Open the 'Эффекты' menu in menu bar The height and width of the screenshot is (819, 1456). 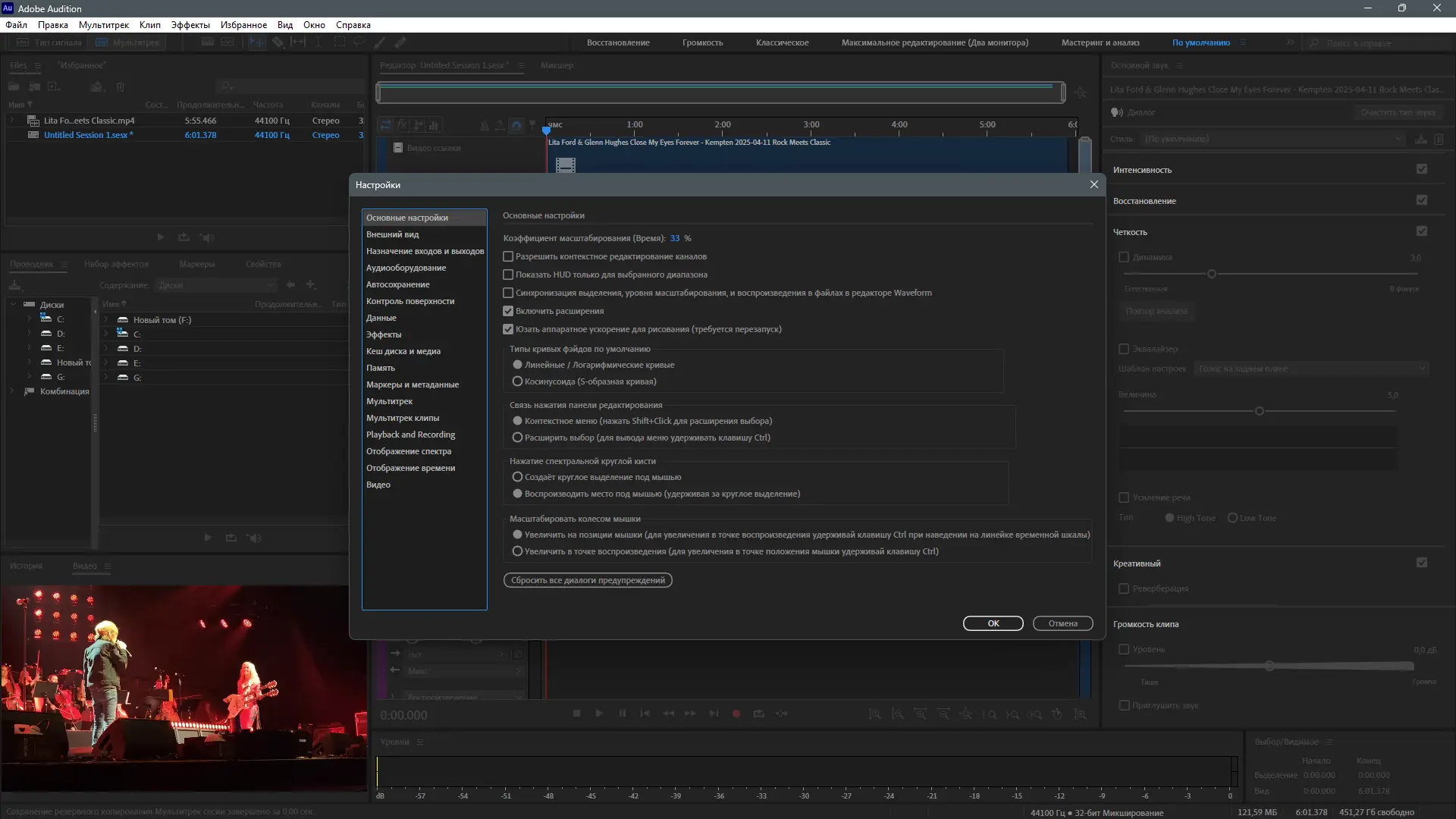pyautogui.click(x=190, y=25)
